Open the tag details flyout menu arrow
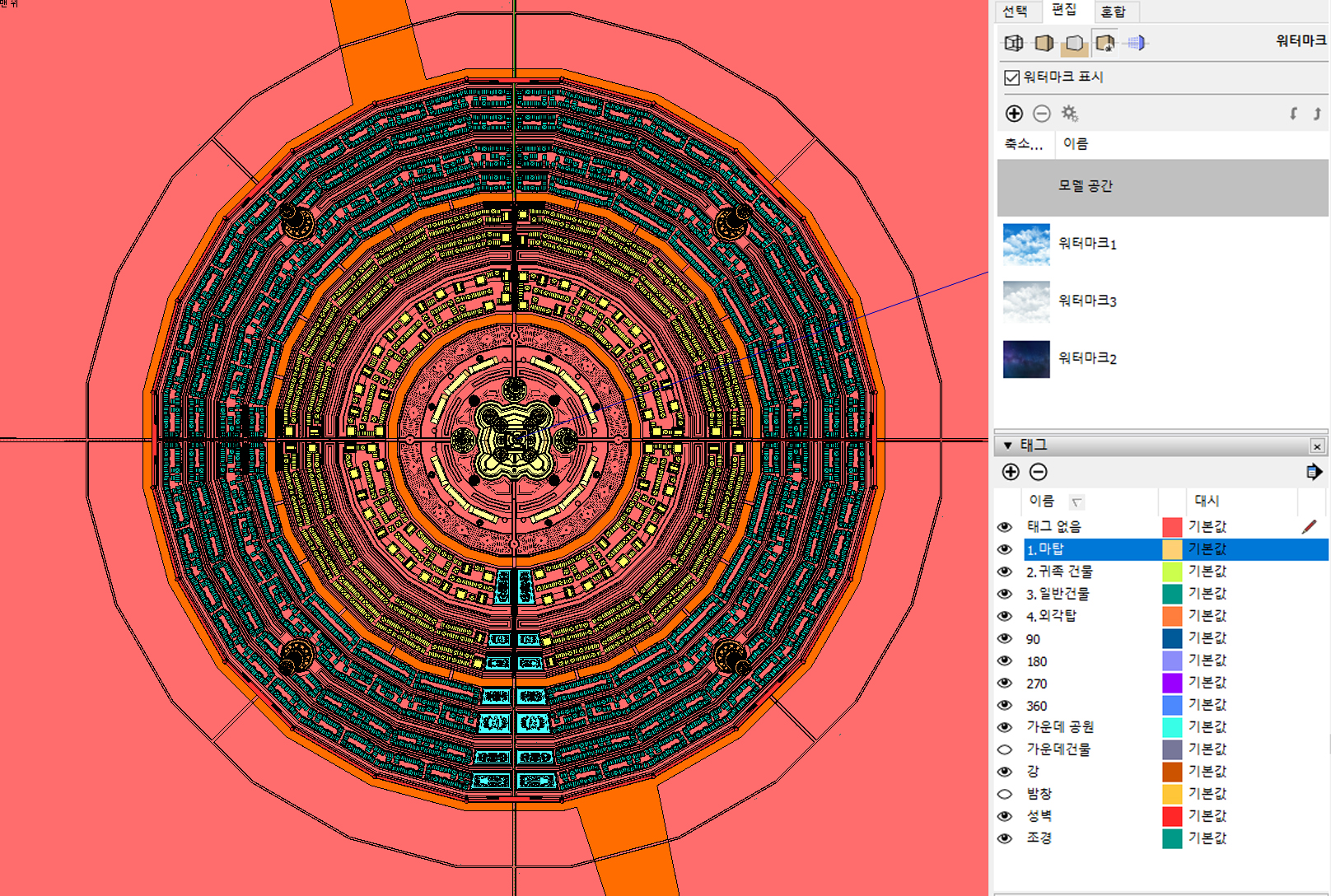Screen dimensions: 1331x896 tap(1314, 472)
